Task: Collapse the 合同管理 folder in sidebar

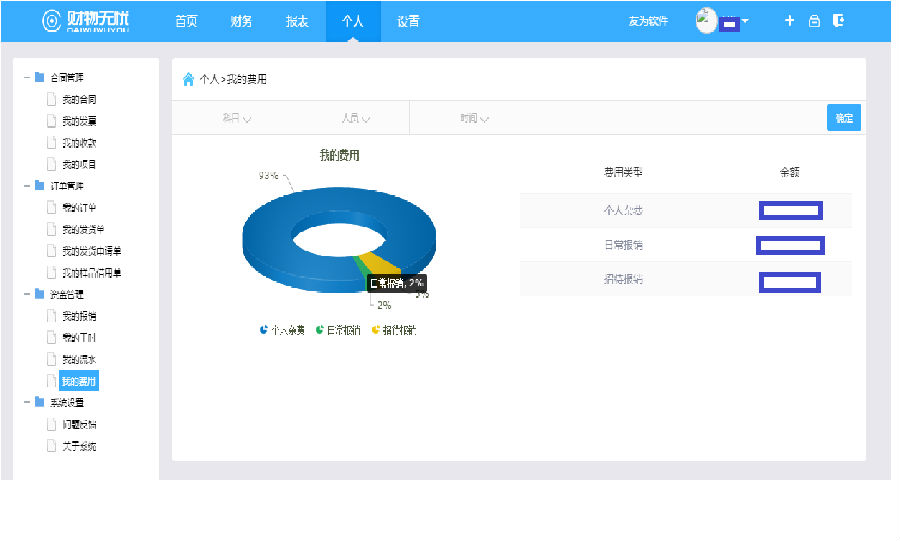Action: tap(26, 77)
